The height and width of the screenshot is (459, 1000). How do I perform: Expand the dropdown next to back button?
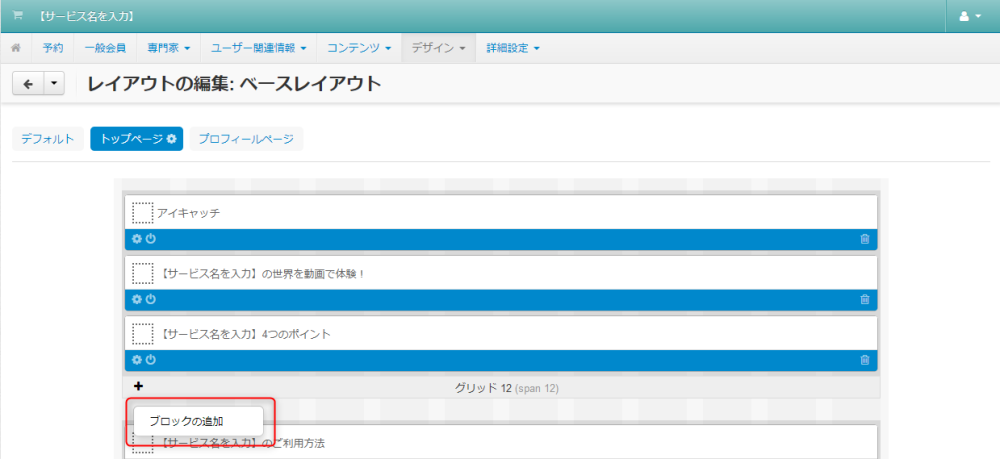[54, 84]
